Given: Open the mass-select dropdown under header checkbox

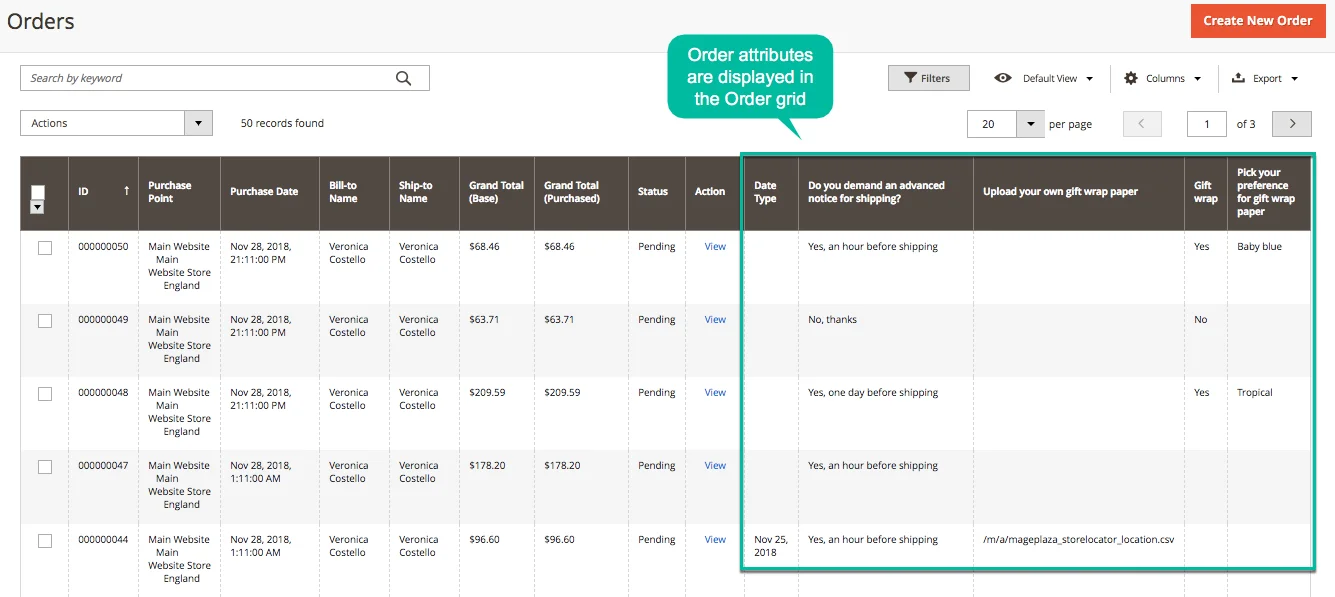Looking at the screenshot, I should click(x=38, y=207).
